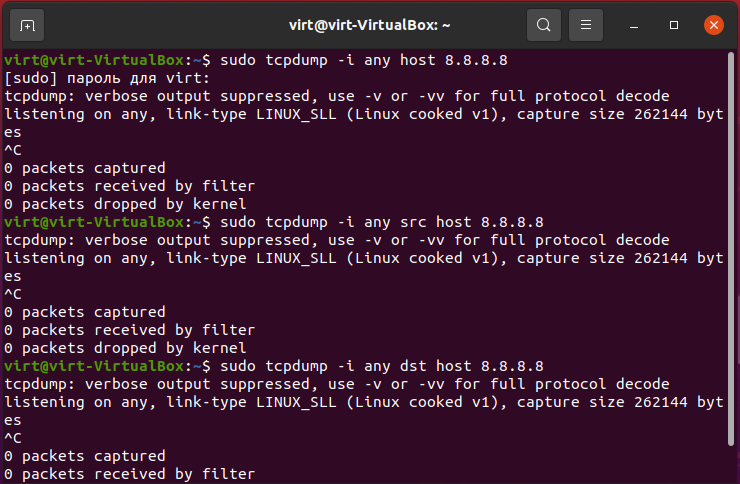Open a new terminal tab
The image size is (740, 484).
click(27, 25)
